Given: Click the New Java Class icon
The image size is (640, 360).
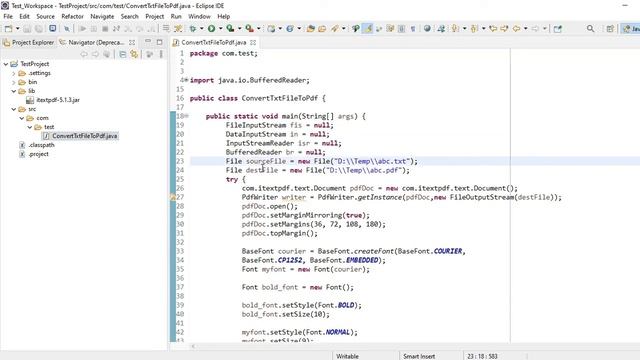Looking at the screenshot, I should 290,29.
